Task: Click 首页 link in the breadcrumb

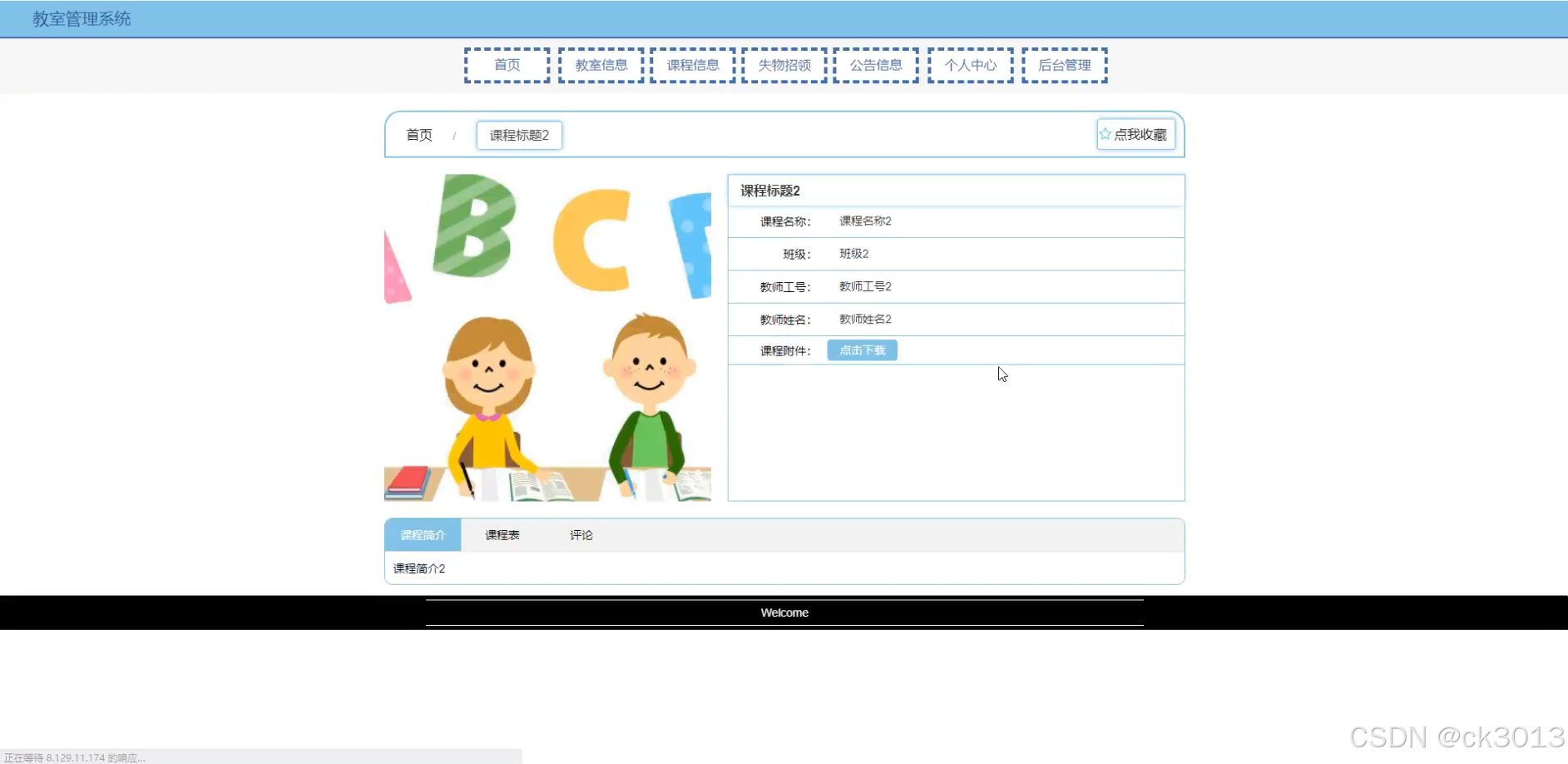Action: [x=418, y=135]
